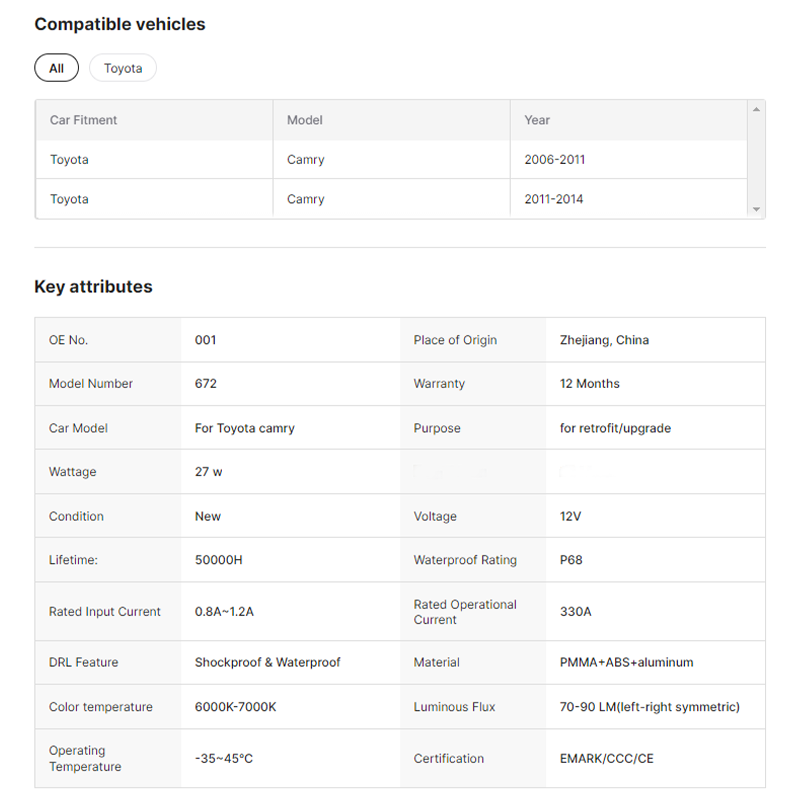Select the 2011-2014 year cell

(x=554, y=199)
